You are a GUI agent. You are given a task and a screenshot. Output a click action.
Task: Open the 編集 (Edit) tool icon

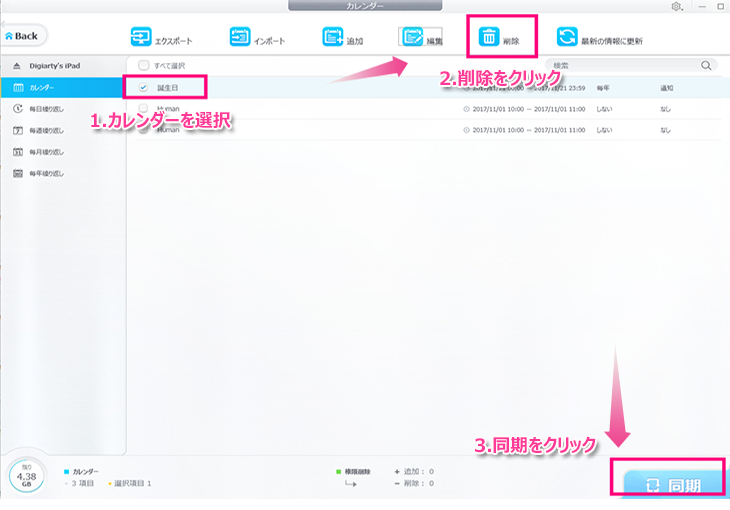[x=412, y=37]
